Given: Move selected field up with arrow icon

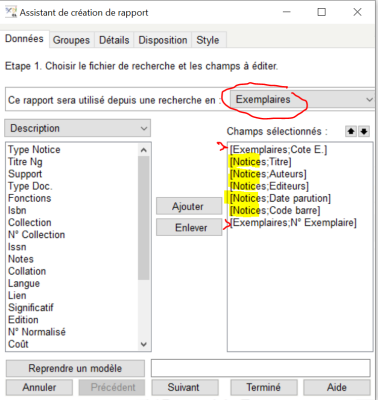Looking at the screenshot, I should [x=351, y=131].
